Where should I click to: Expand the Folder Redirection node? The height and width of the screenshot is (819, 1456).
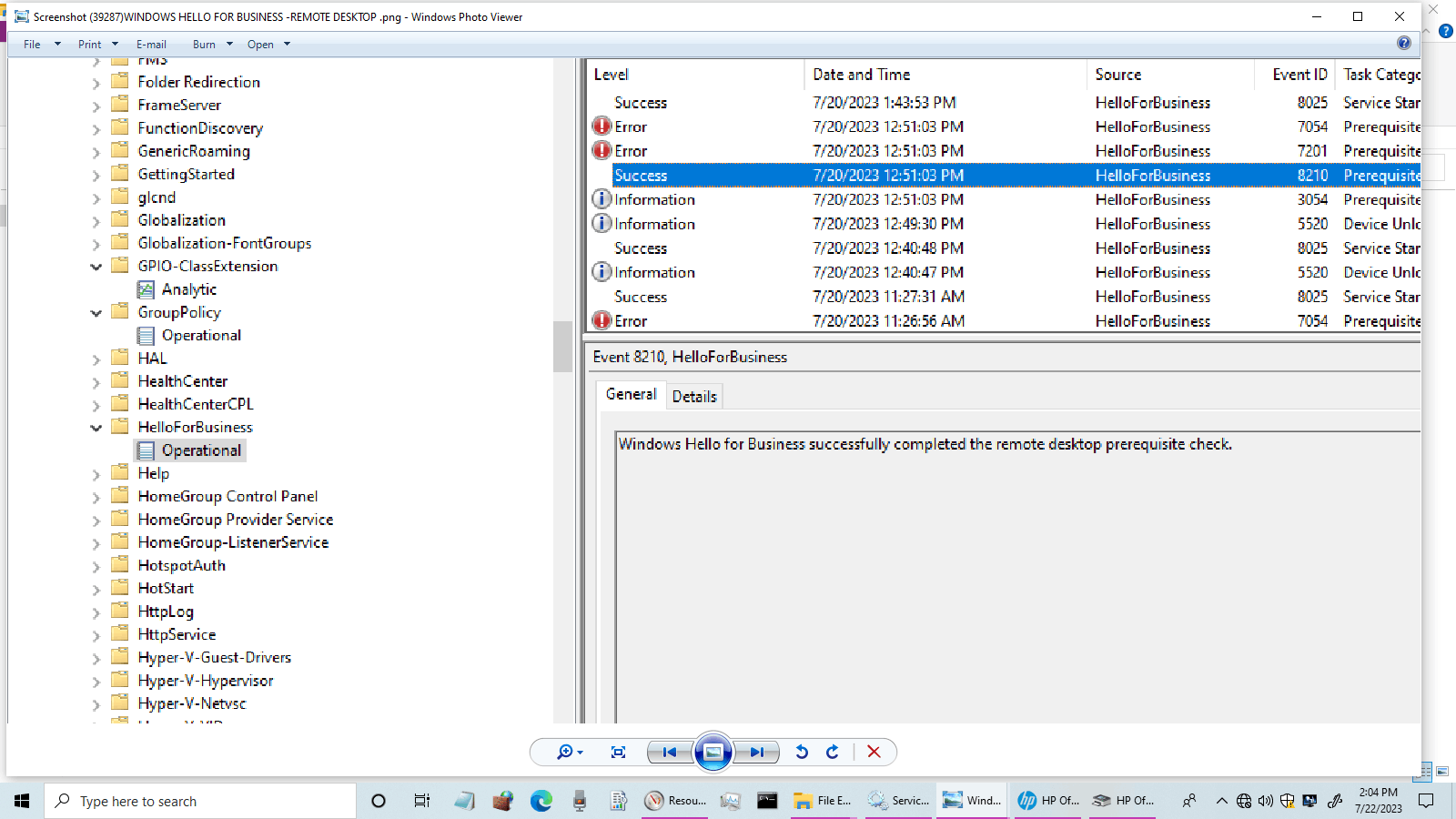click(x=96, y=83)
